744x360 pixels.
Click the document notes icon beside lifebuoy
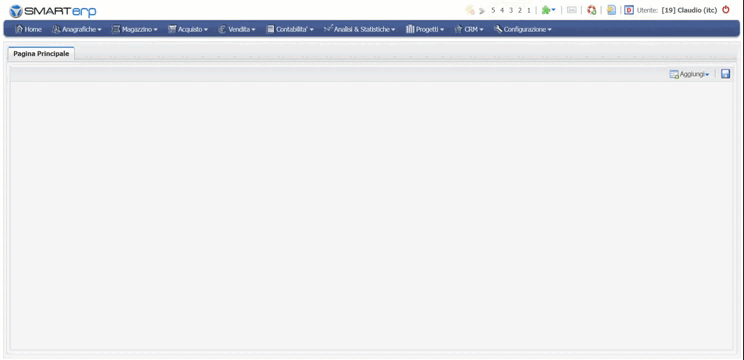point(611,10)
